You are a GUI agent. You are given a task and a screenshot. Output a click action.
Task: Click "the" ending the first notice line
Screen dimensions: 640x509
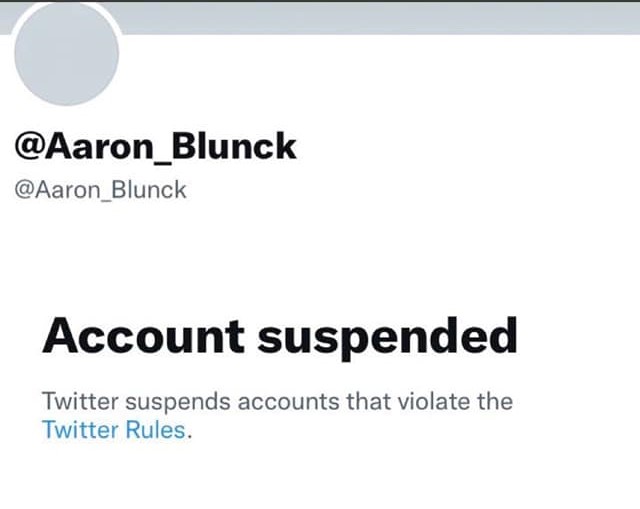[493, 402]
